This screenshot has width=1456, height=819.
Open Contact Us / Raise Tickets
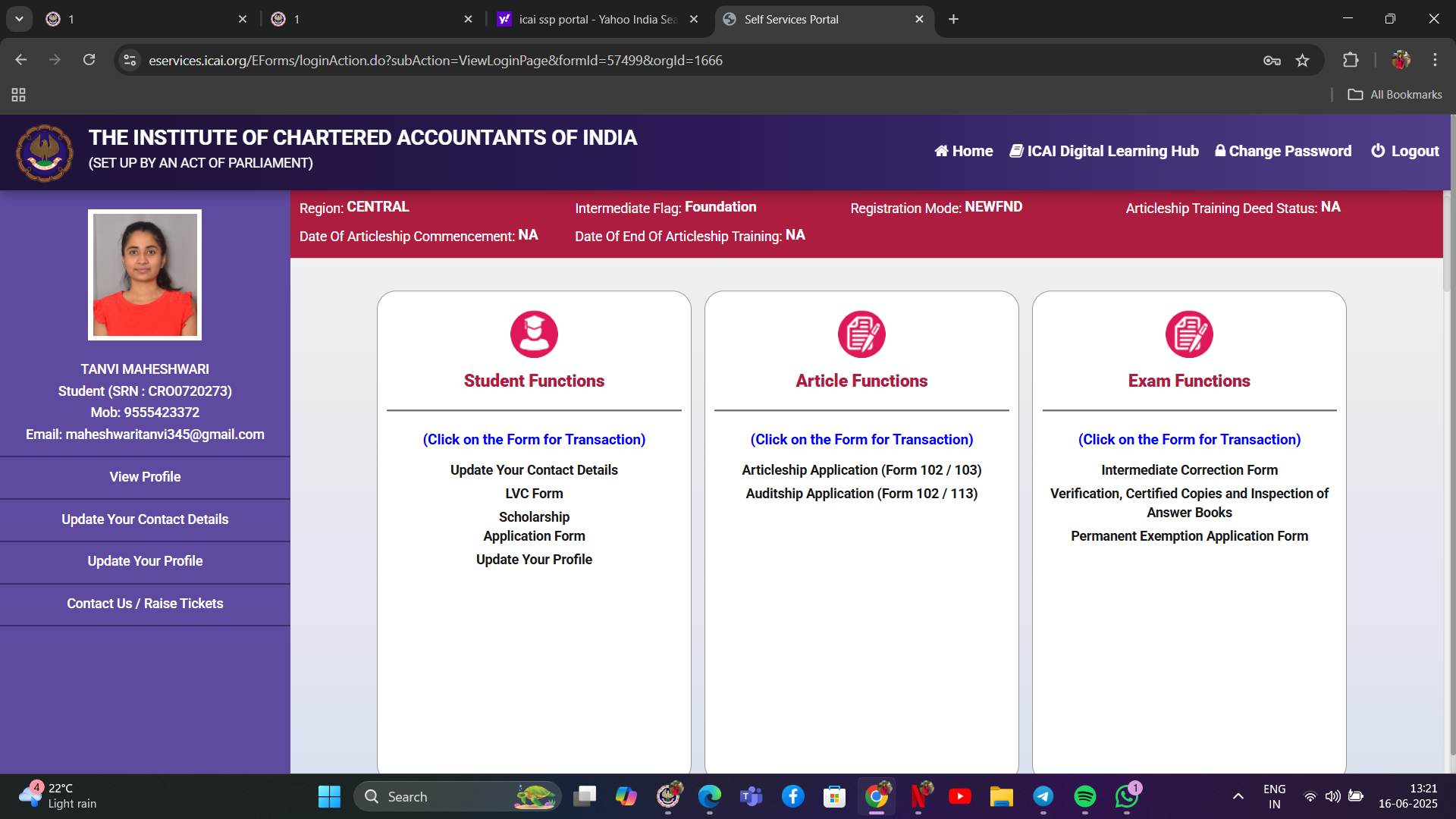[x=145, y=604]
